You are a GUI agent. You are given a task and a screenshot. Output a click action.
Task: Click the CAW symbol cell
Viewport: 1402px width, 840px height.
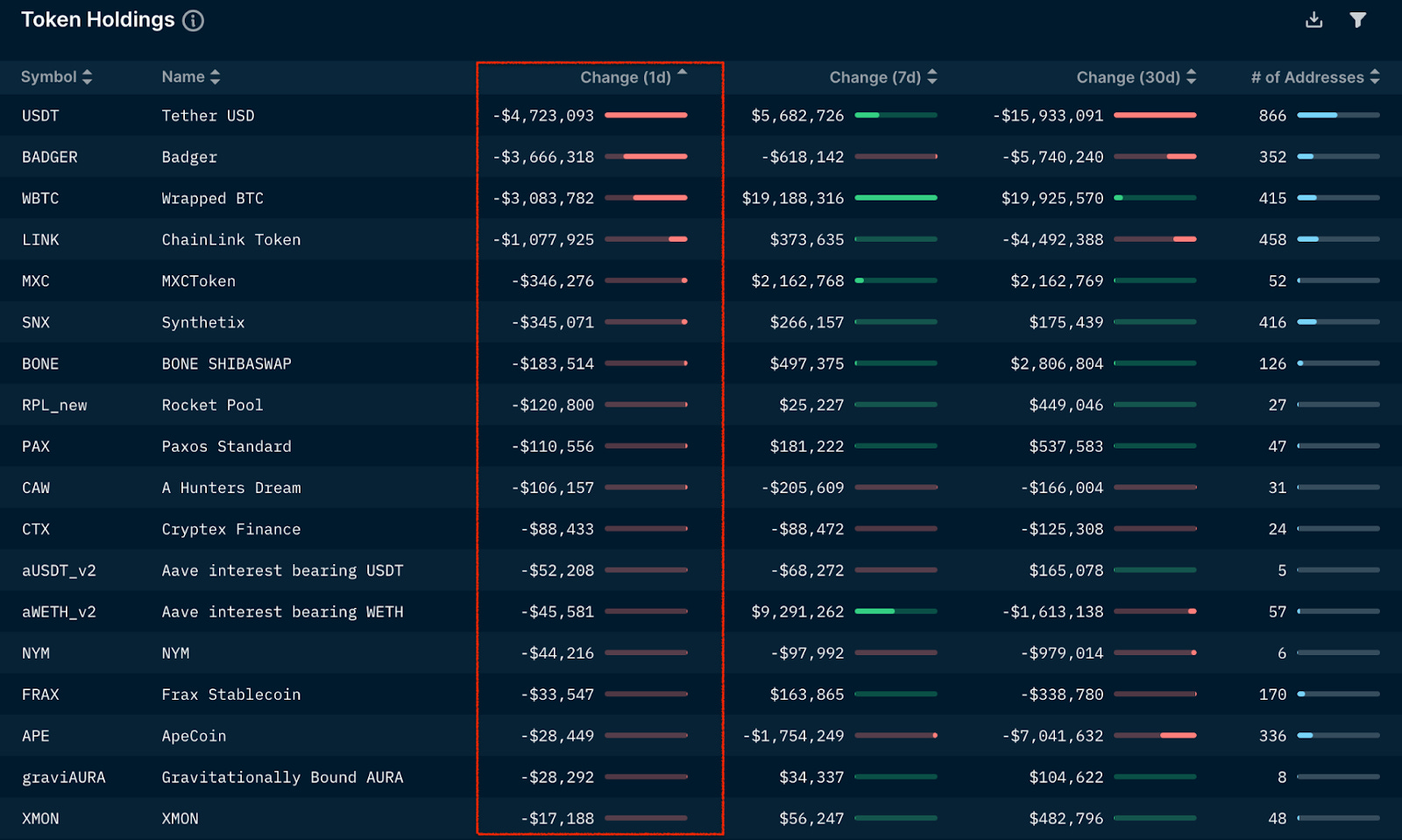[x=36, y=488]
